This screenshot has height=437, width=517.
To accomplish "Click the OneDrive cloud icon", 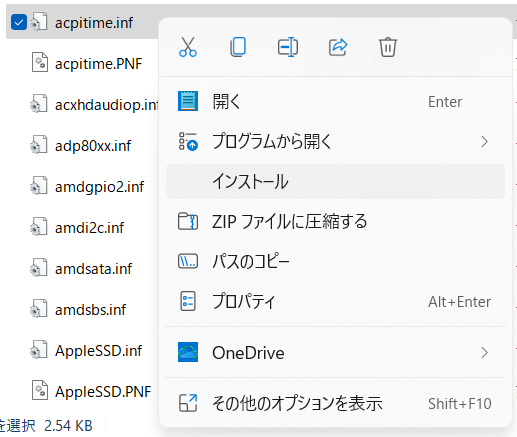I will 188,352.
